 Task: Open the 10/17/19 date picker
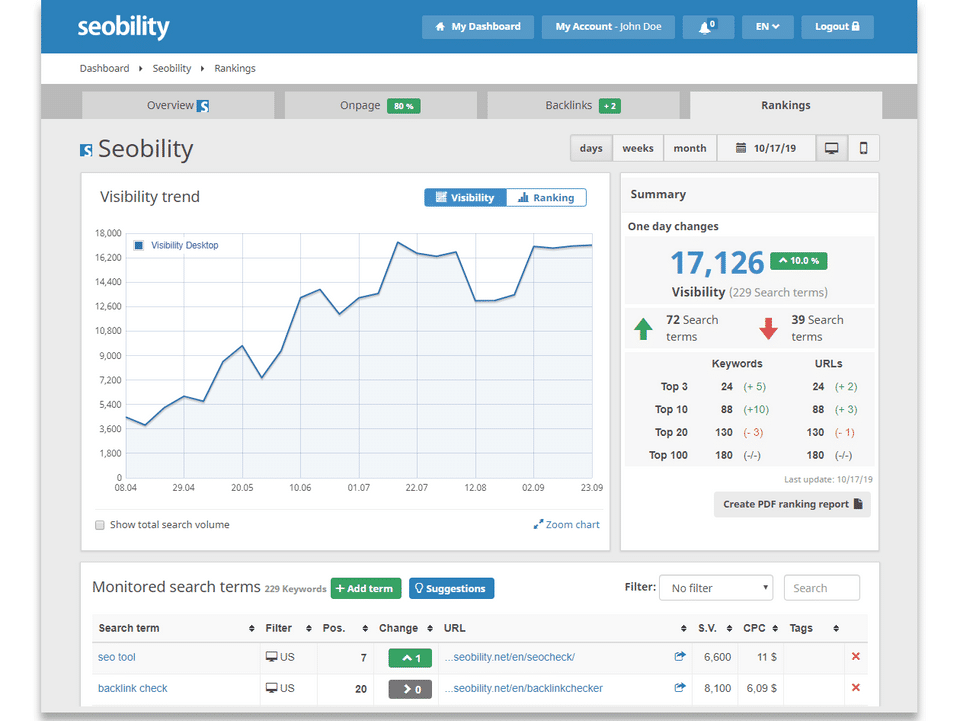(766, 148)
